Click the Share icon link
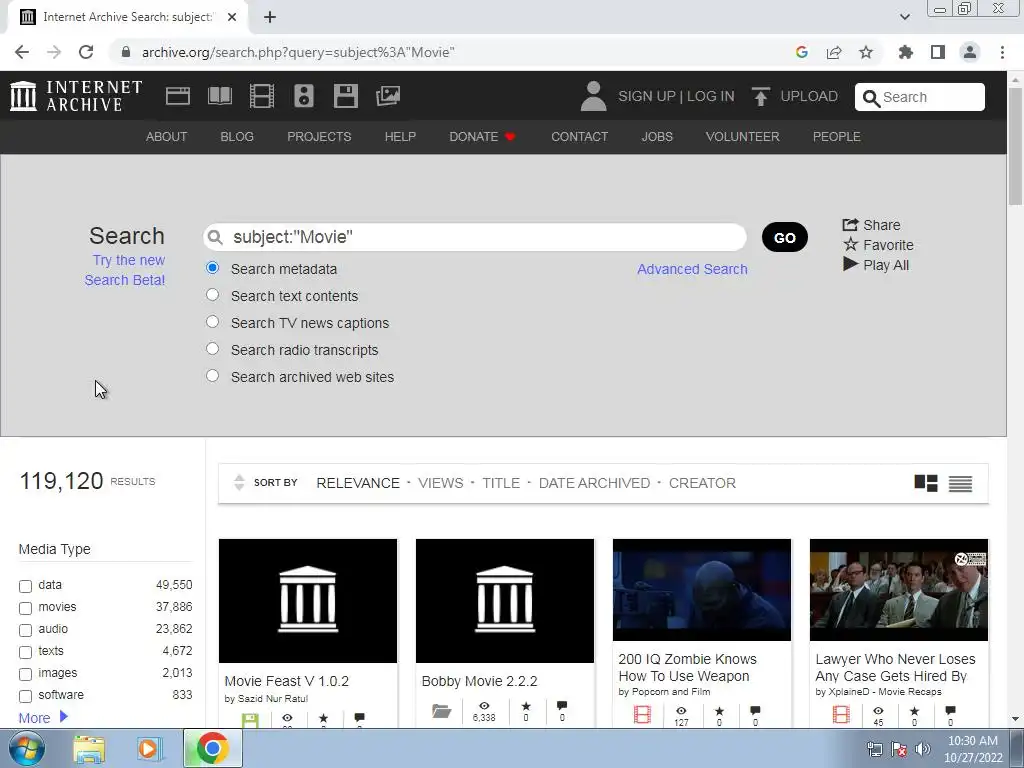This screenshot has height=768, width=1024. (x=871, y=225)
